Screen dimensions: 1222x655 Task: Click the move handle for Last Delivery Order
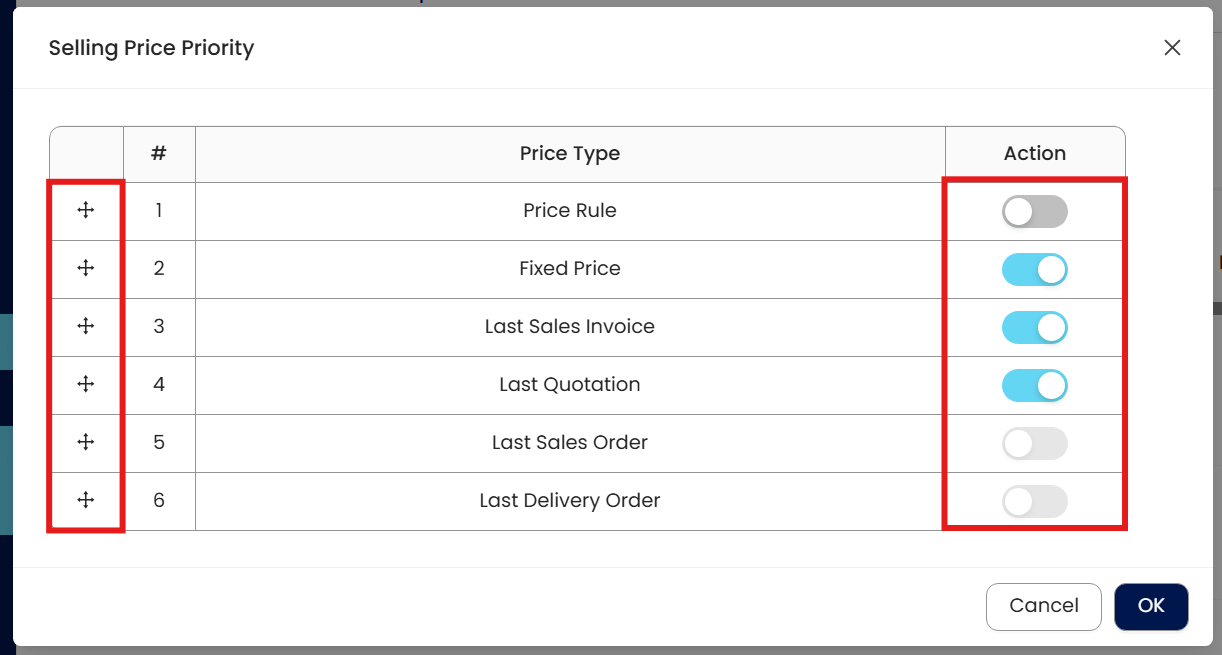pos(86,500)
